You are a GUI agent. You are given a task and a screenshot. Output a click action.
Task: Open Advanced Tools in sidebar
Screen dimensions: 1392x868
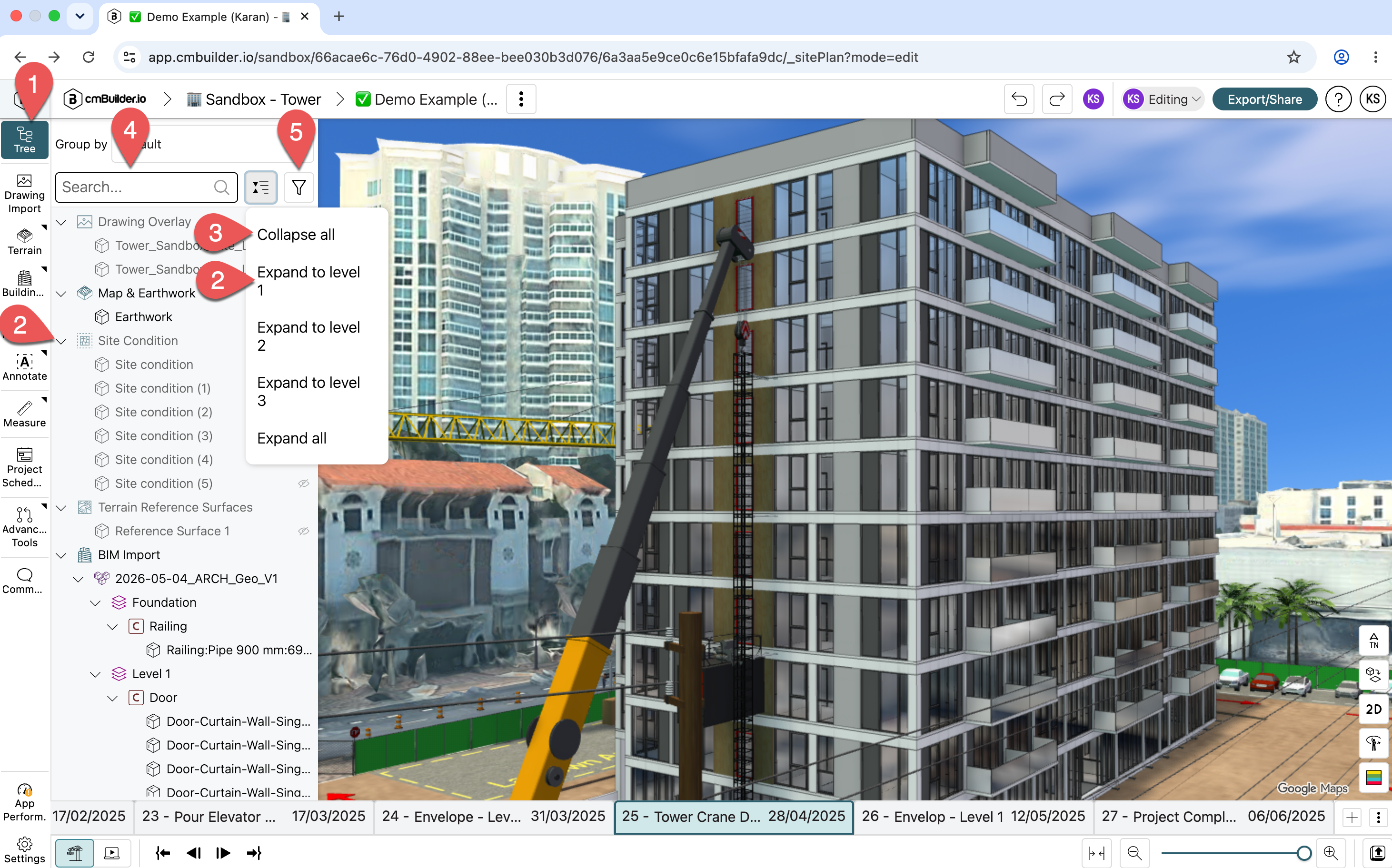25,527
